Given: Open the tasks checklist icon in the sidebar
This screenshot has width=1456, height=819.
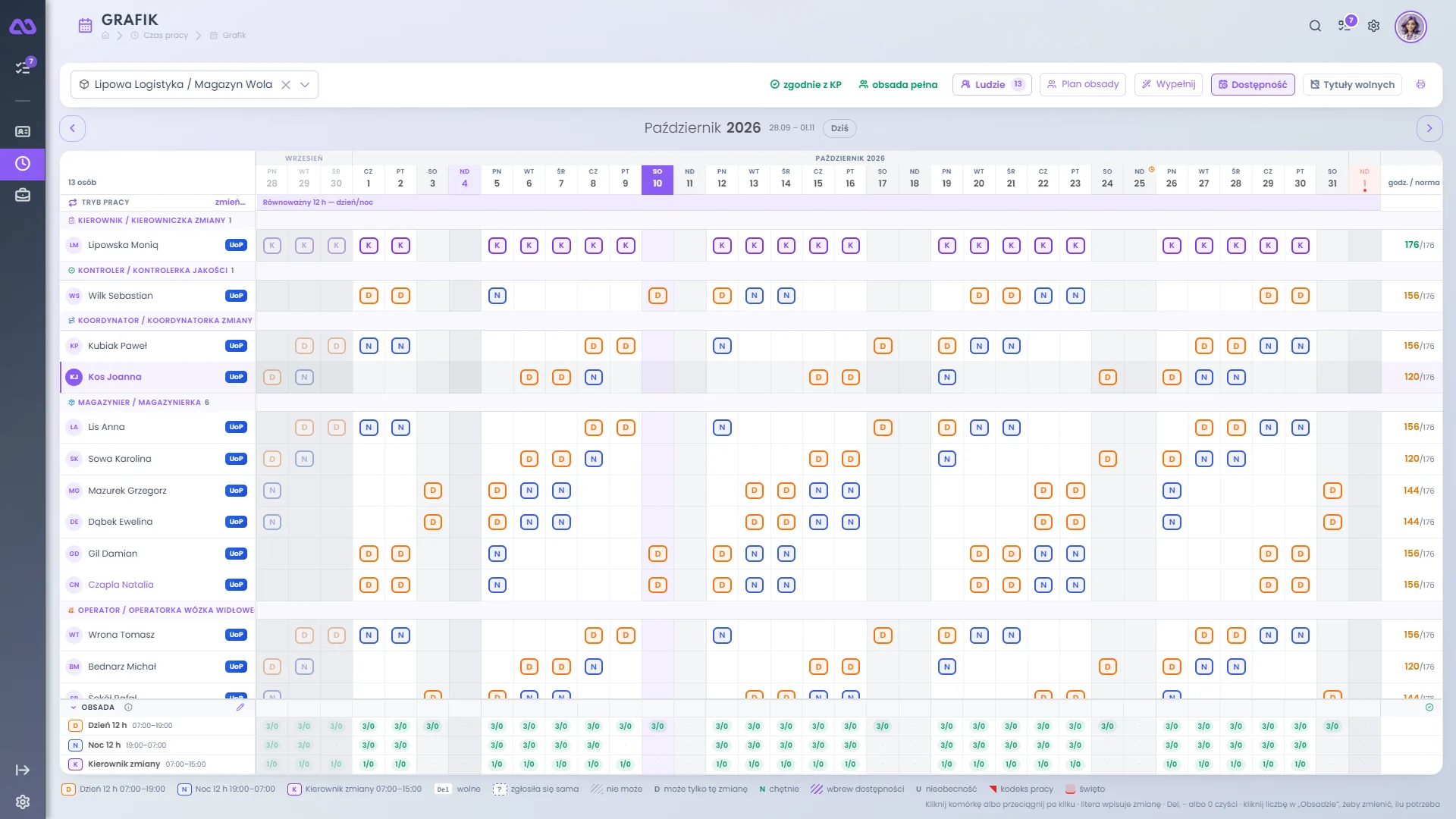Looking at the screenshot, I should click(23, 67).
